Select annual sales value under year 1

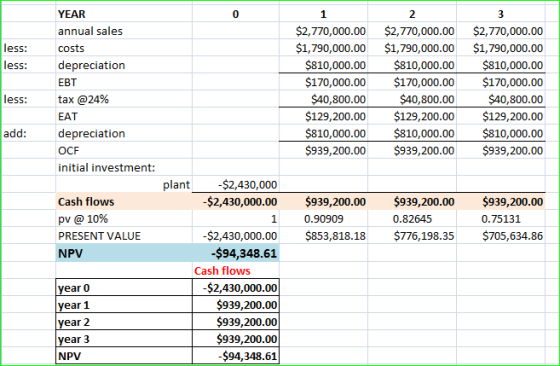323,31
